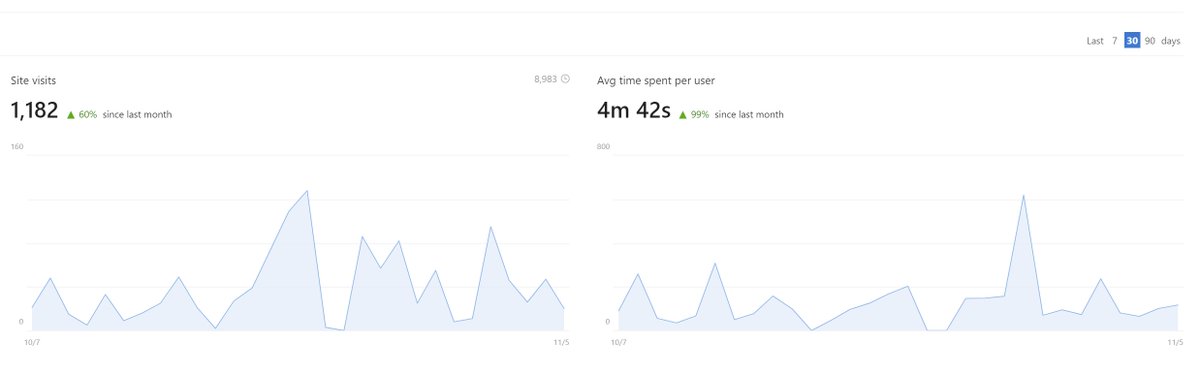Click the clock icon next to 8,983
Viewport: 1200px width, 374px height.
(x=565, y=78)
